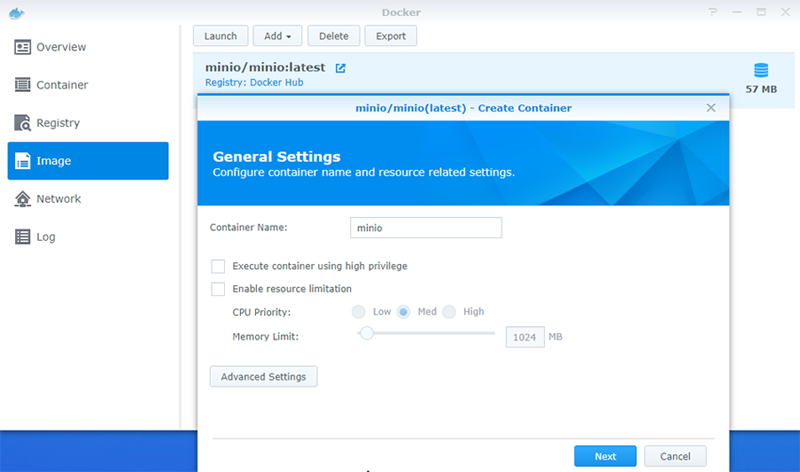Go to Image section
This screenshot has height=472, width=800.
pyautogui.click(x=88, y=161)
